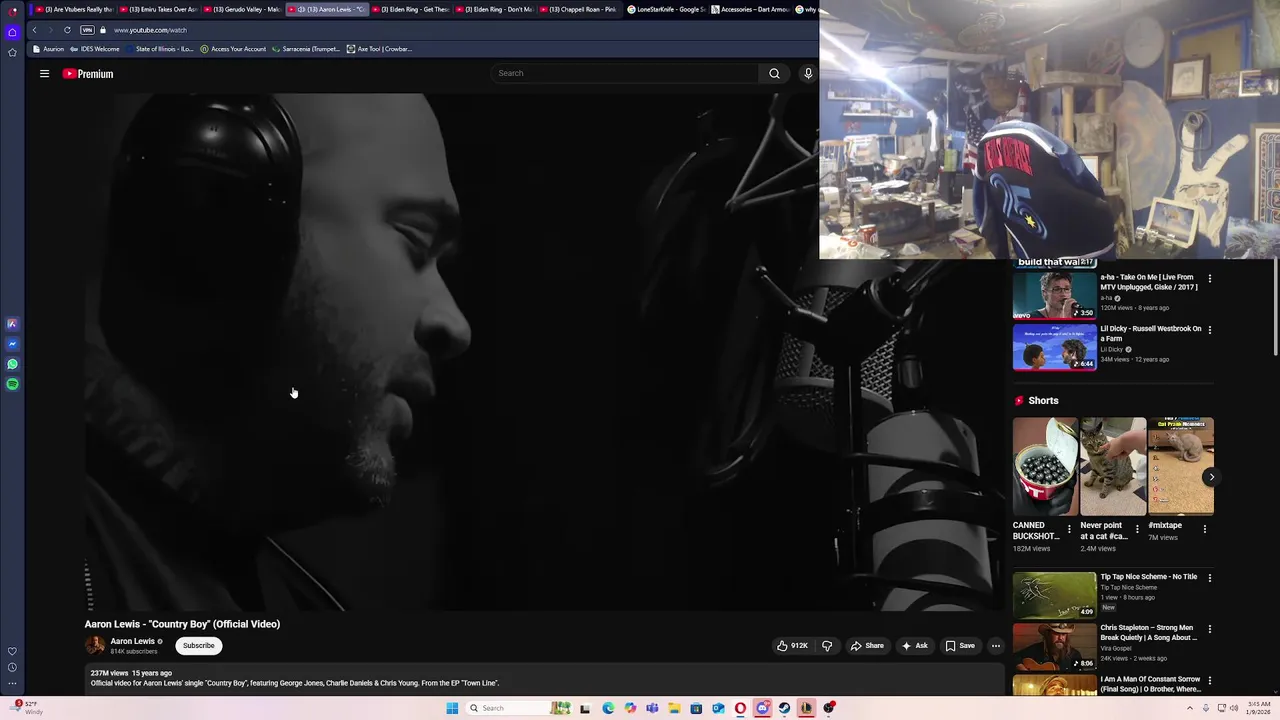The width and height of the screenshot is (1280, 720).
Task: Open options for Never point at a cat short
Action: pyautogui.click(x=1137, y=529)
